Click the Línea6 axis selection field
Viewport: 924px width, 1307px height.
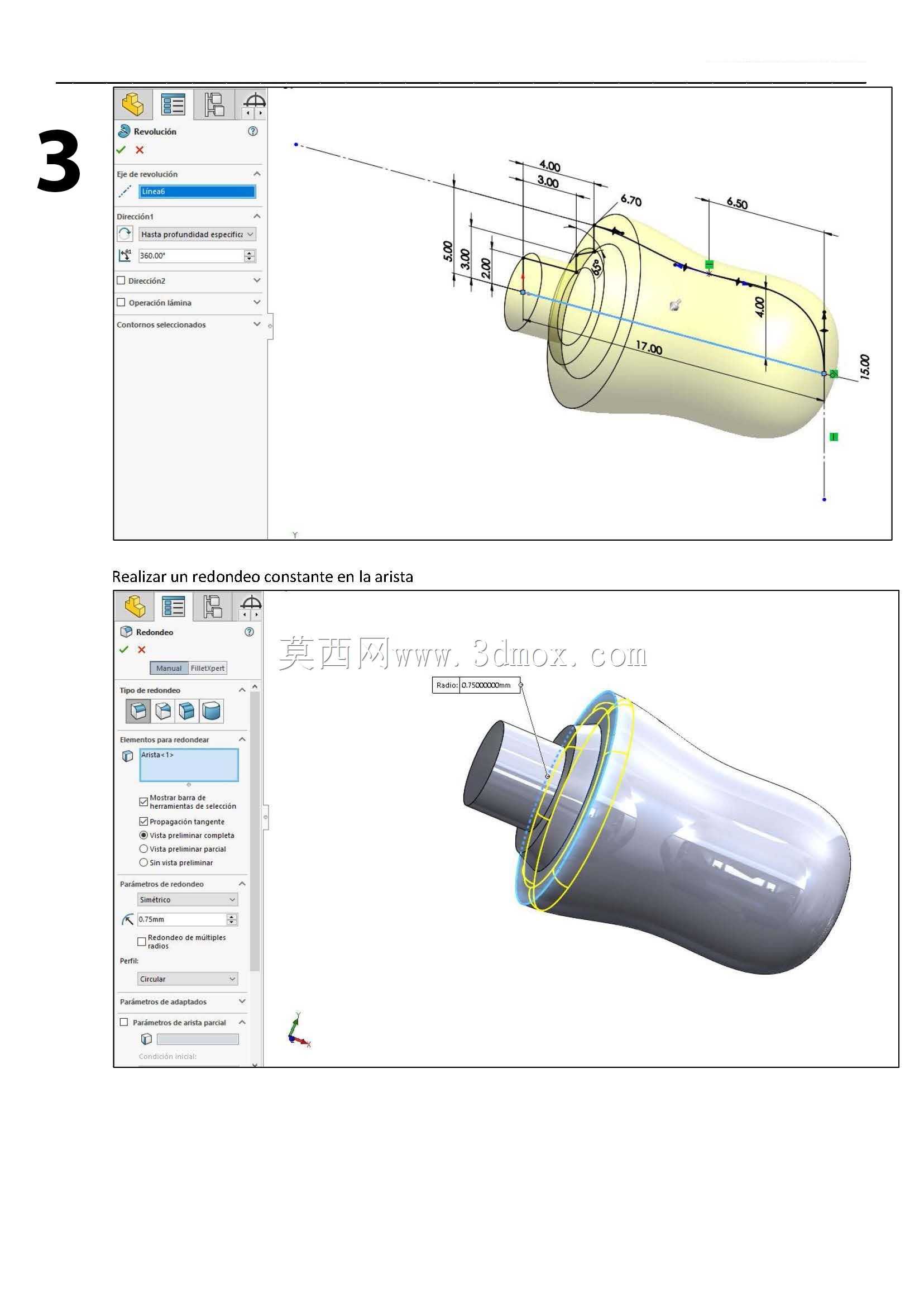(x=197, y=191)
